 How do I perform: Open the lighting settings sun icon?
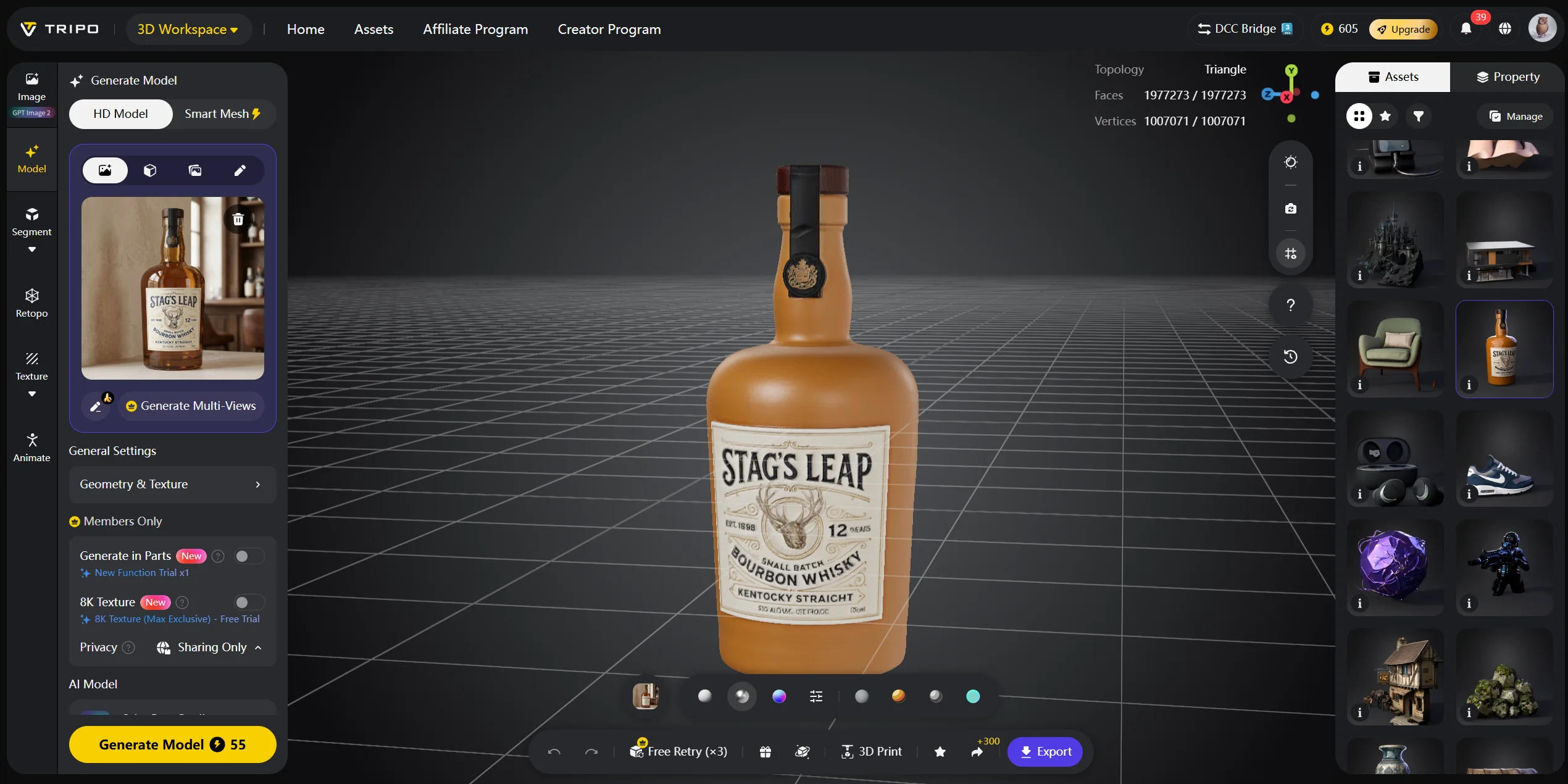tap(1290, 162)
